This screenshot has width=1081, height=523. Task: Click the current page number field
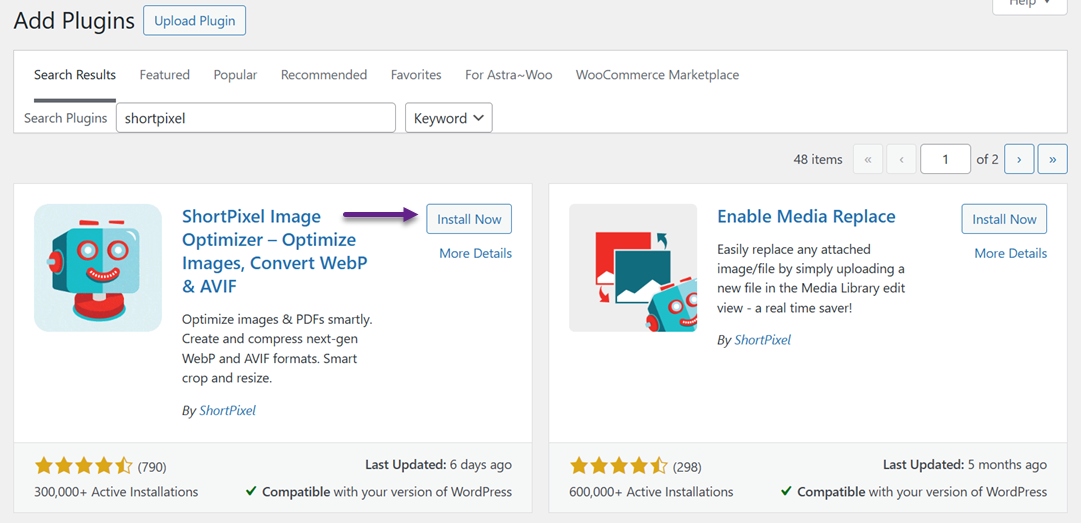[x=945, y=159]
